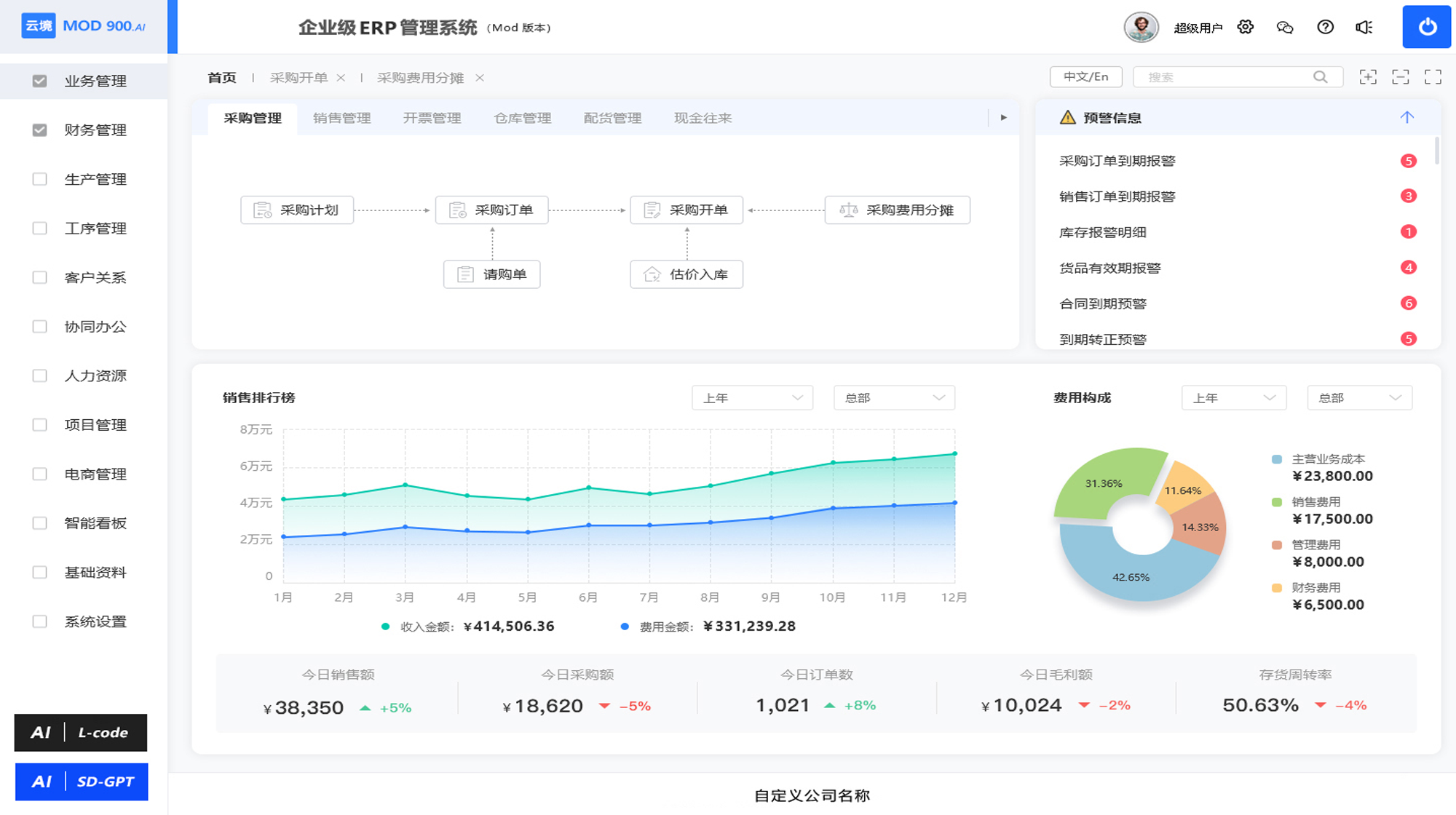Click the zoom-out frame icon with minus
Screen dimensions: 1456x815
click(x=1401, y=76)
